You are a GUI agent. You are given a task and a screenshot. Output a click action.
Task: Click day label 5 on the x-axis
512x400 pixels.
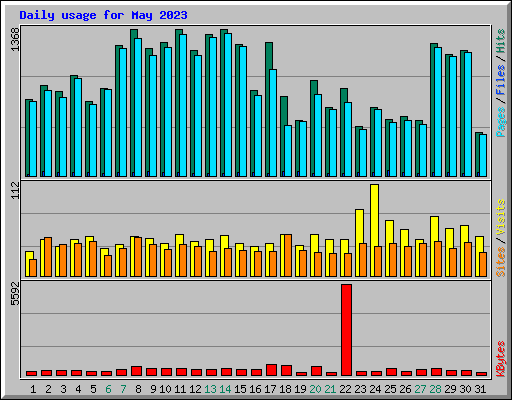pos(93,389)
